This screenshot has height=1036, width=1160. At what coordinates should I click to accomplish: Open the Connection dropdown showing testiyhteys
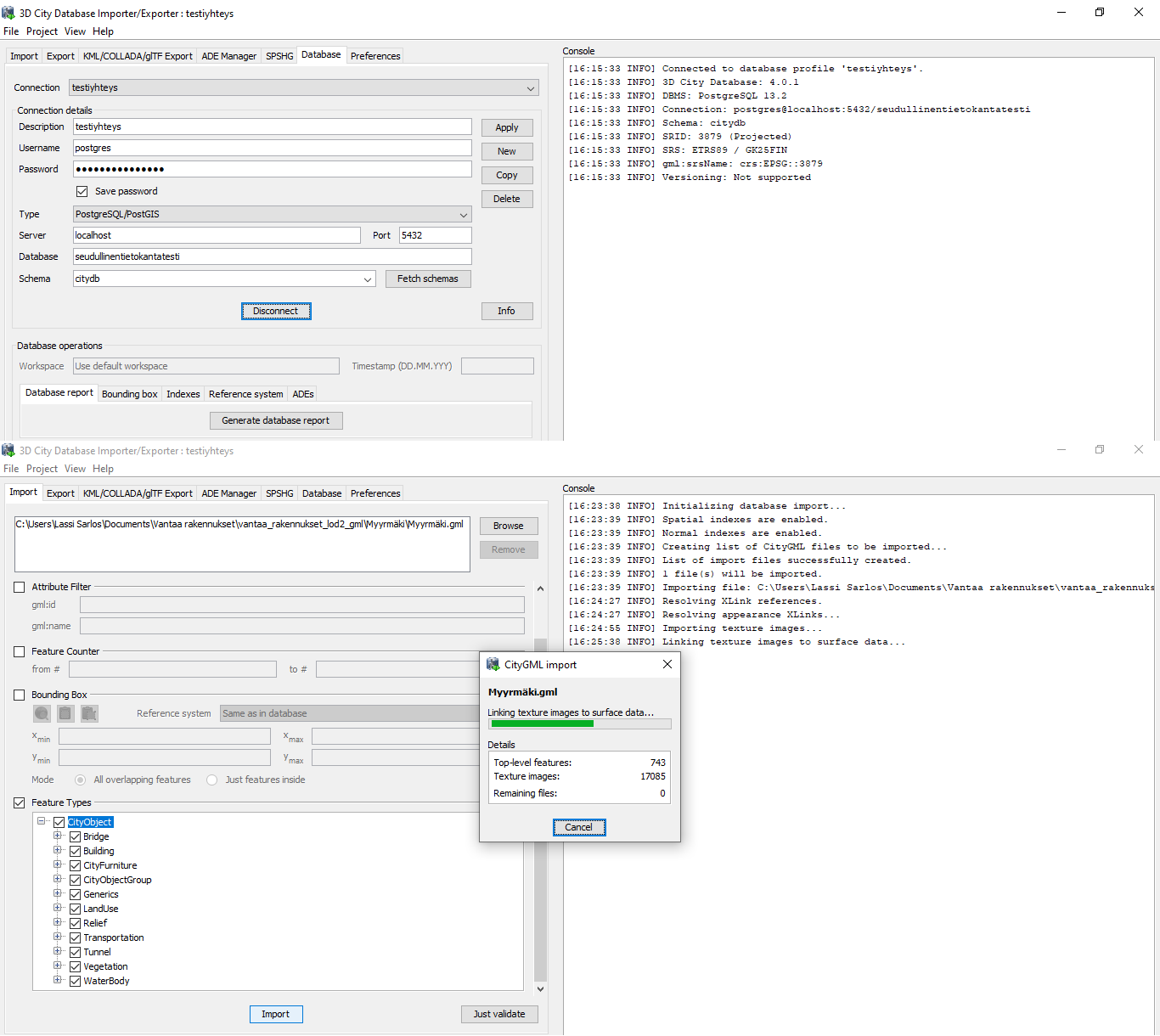point(531,88)
